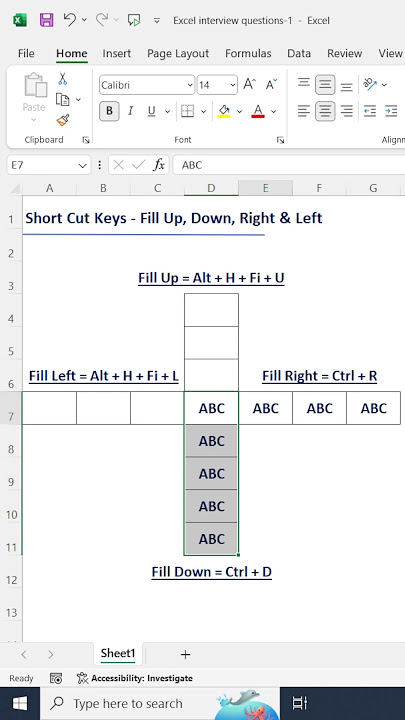Click the Undo arrow icon
This screenshot has height=720, width=405.
(69, 19)
